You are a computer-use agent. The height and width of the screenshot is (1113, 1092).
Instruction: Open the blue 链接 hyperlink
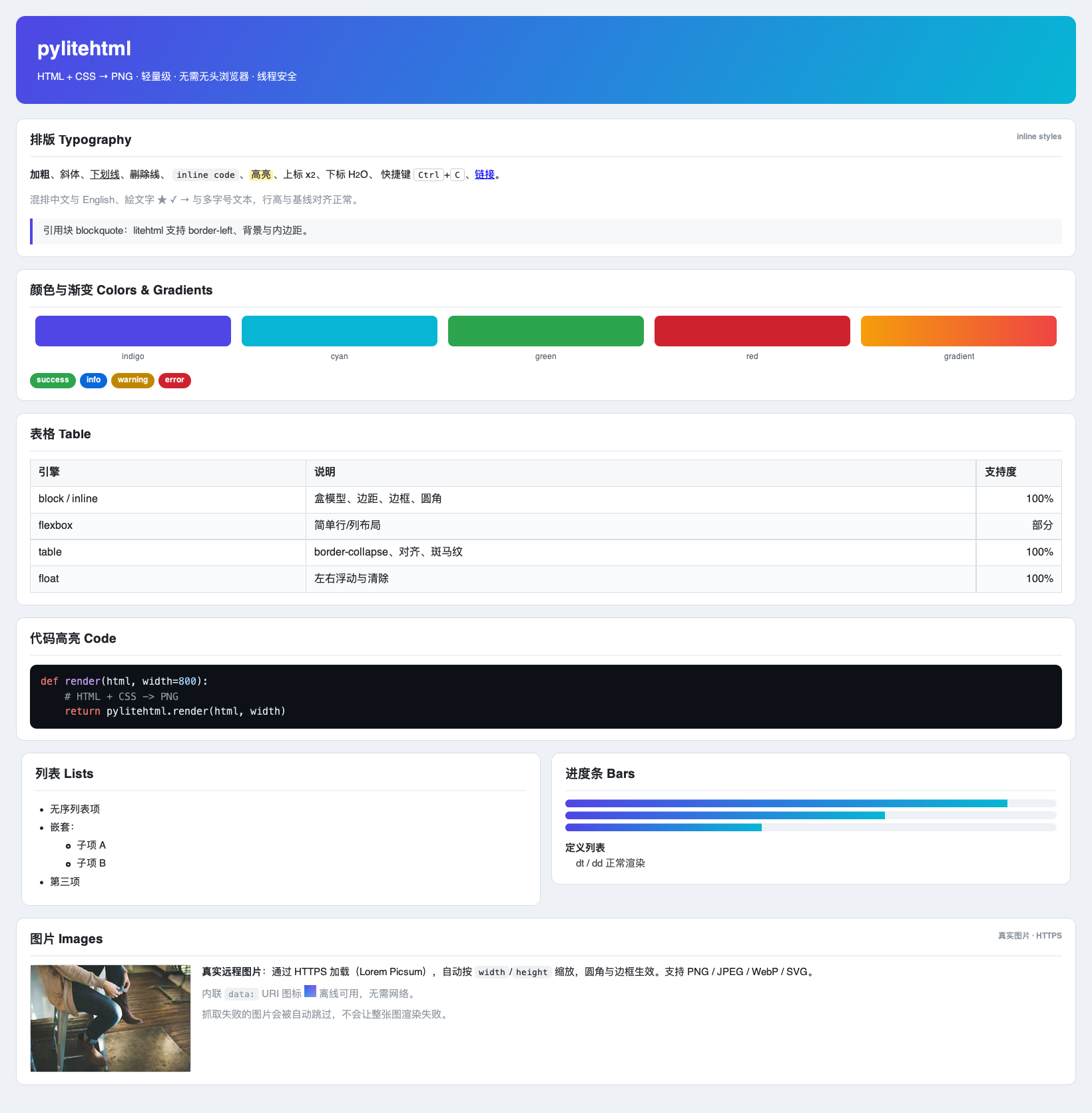pyautogui.click(x=485, y=175)
